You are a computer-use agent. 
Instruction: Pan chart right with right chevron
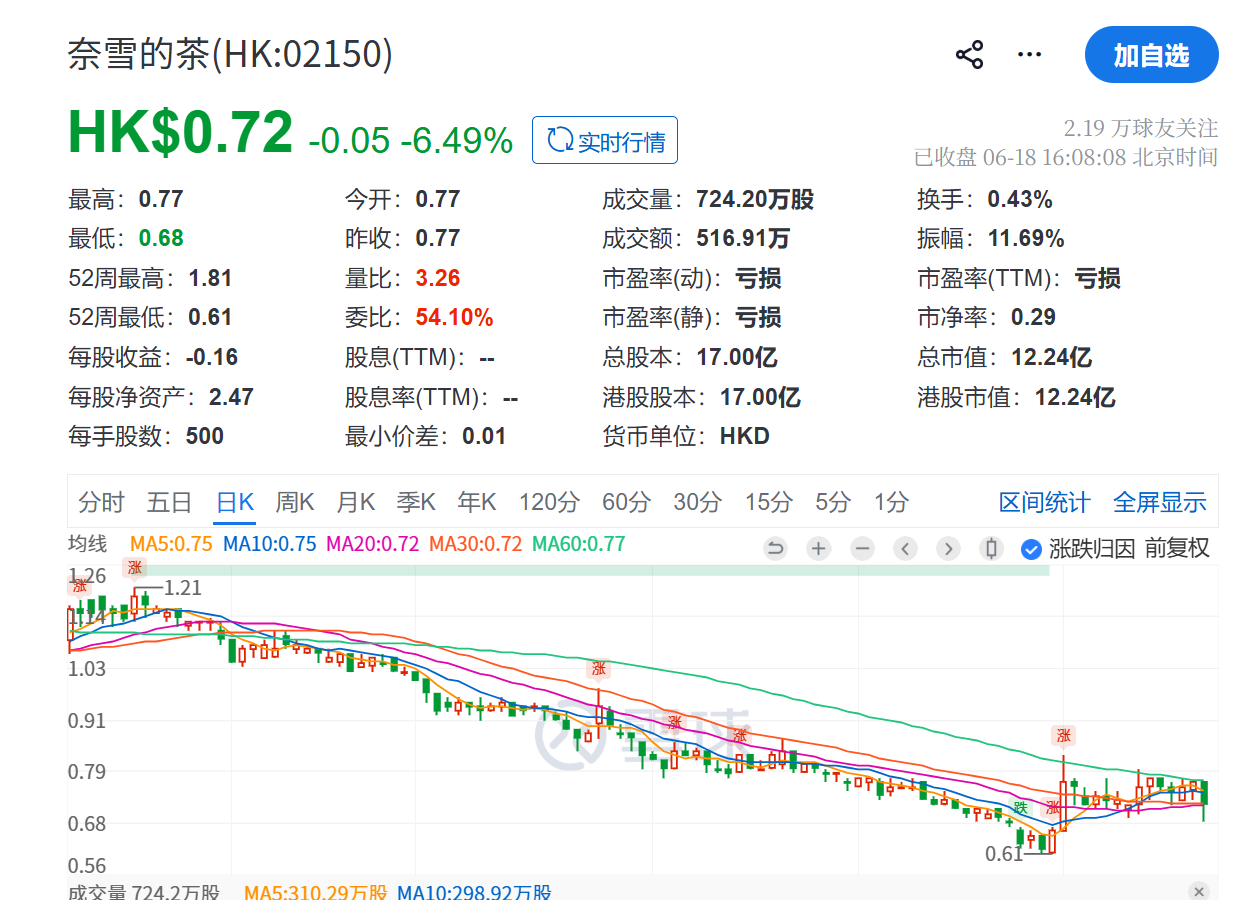pos(948,548)
